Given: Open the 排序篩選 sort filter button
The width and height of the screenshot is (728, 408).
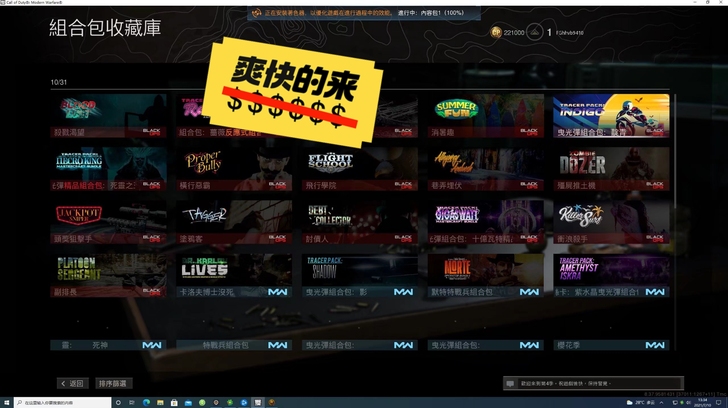Looking at the screenshot, I should pos(113,383).
